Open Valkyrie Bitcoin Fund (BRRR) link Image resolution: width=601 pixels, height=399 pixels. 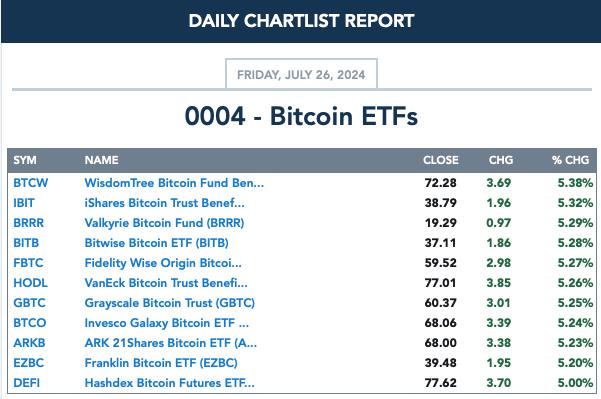click(x=164, y=223)
